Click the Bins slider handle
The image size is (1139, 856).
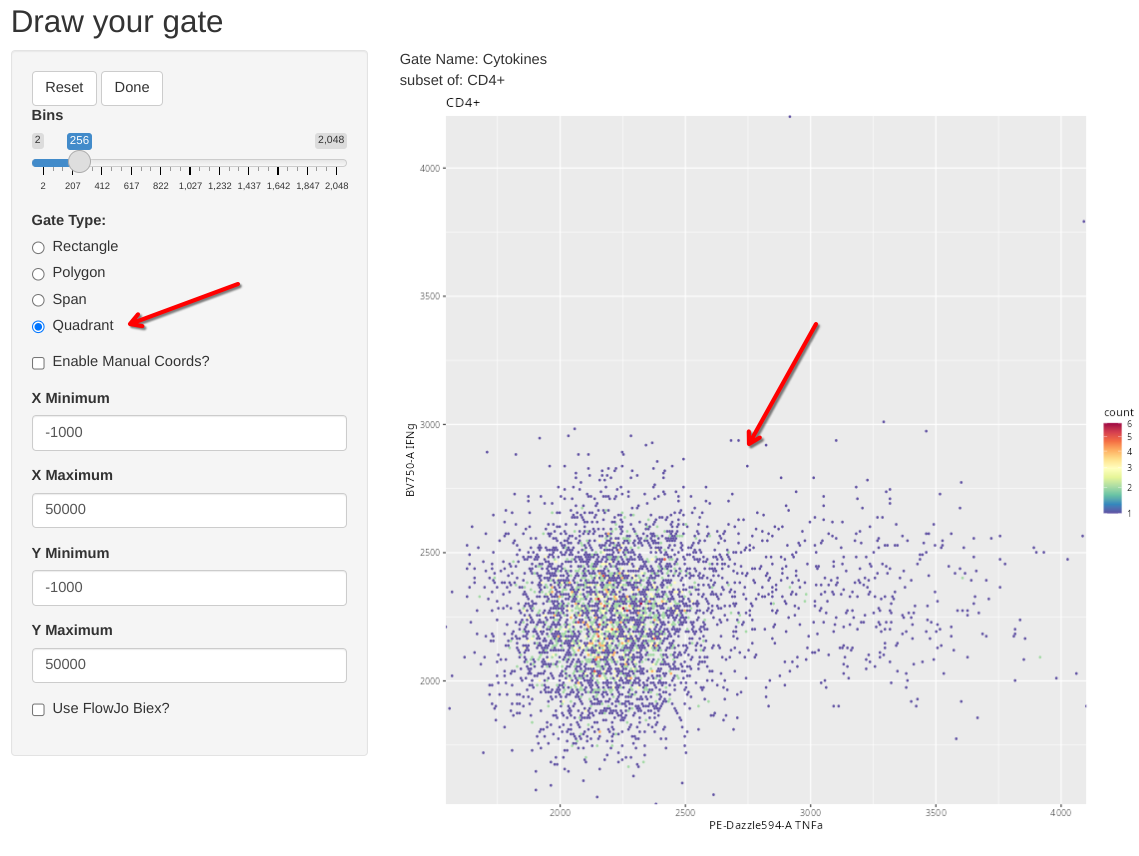[79, 162]
